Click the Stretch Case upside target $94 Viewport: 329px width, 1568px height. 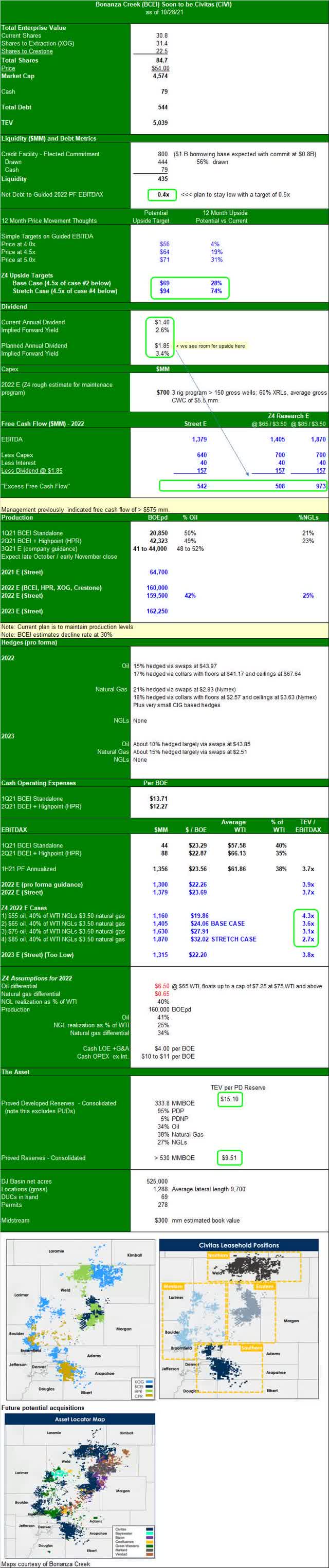click(164, 291)
